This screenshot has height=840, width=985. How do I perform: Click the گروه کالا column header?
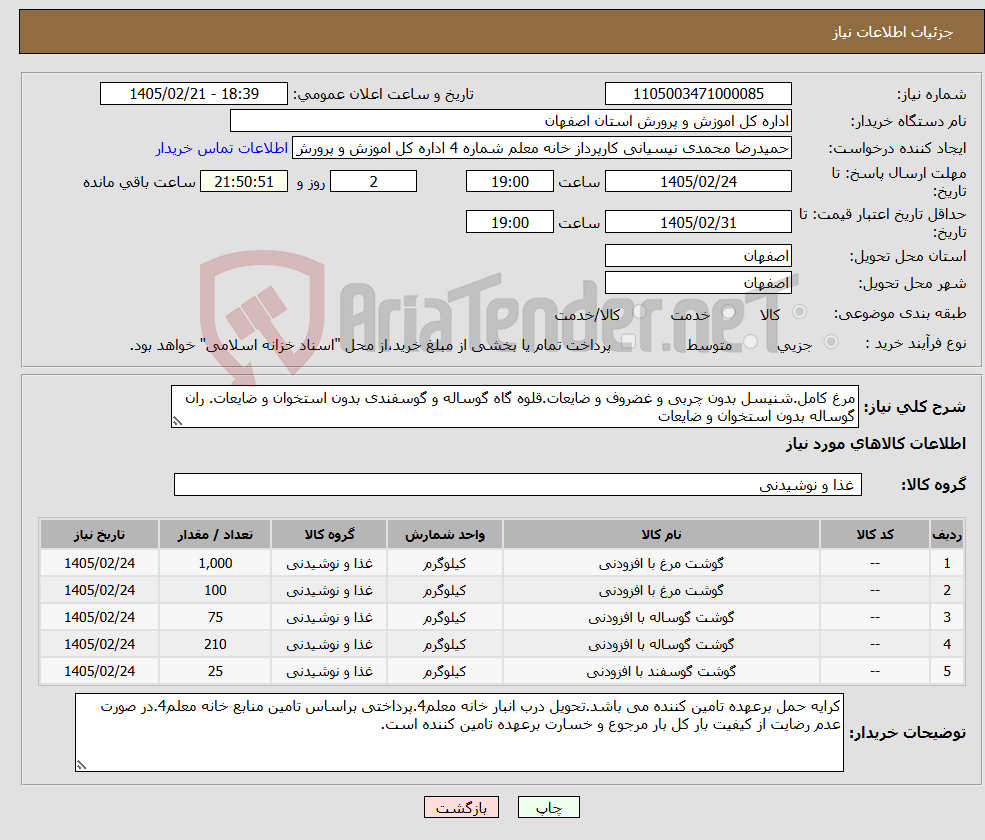pos(329,535)
